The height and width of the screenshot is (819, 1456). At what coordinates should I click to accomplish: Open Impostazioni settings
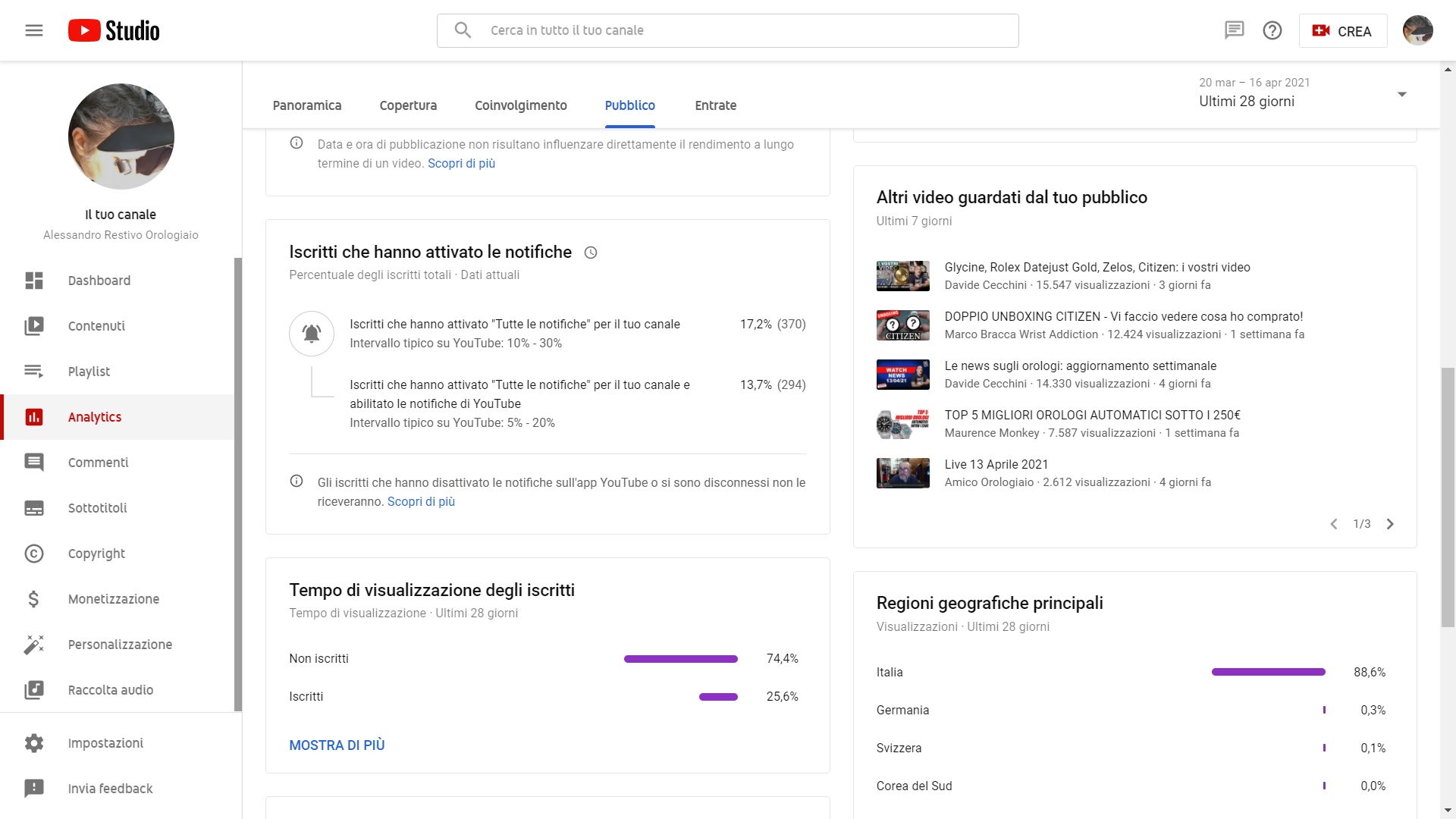point(121,743)
